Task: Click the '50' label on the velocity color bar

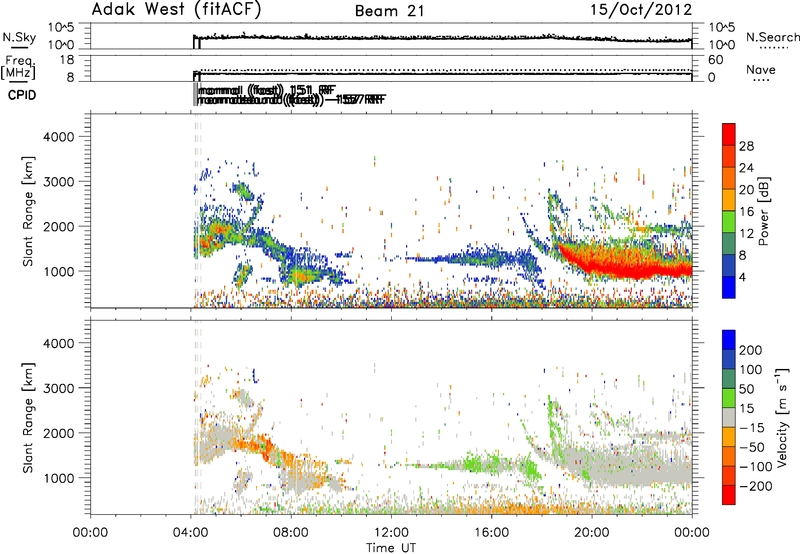Action: tap(746, 389)
